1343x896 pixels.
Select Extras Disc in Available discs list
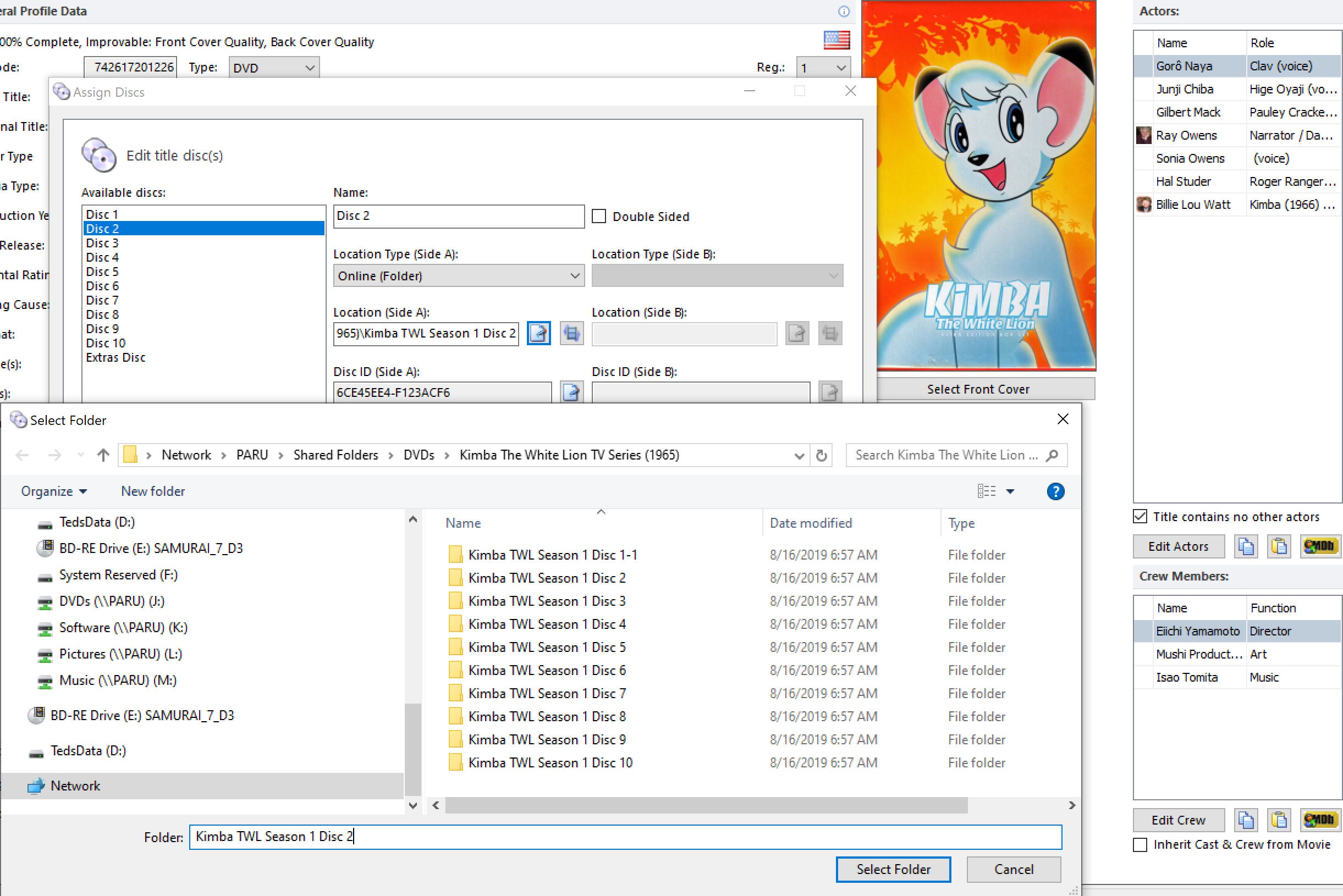tap(203, 357)
